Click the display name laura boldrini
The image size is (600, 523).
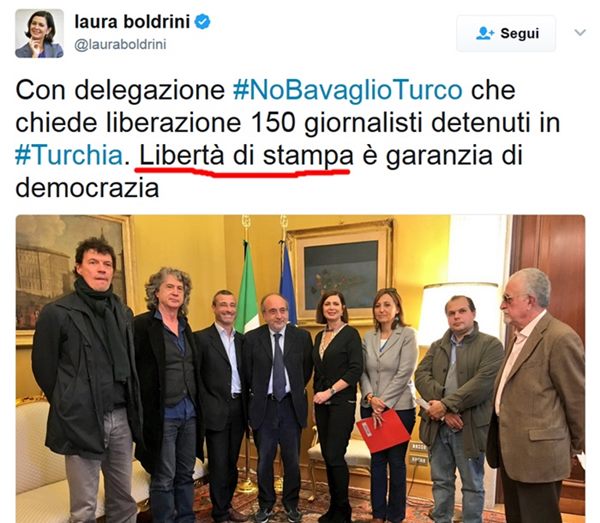point(132,22)
